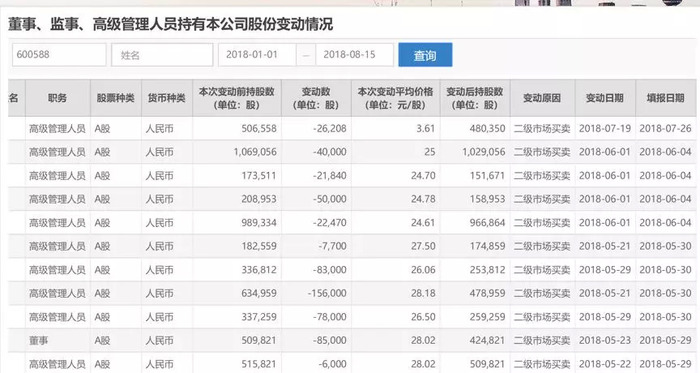Click the 变动后持股数 column header
700x373 pixels.
pos(475,98)
